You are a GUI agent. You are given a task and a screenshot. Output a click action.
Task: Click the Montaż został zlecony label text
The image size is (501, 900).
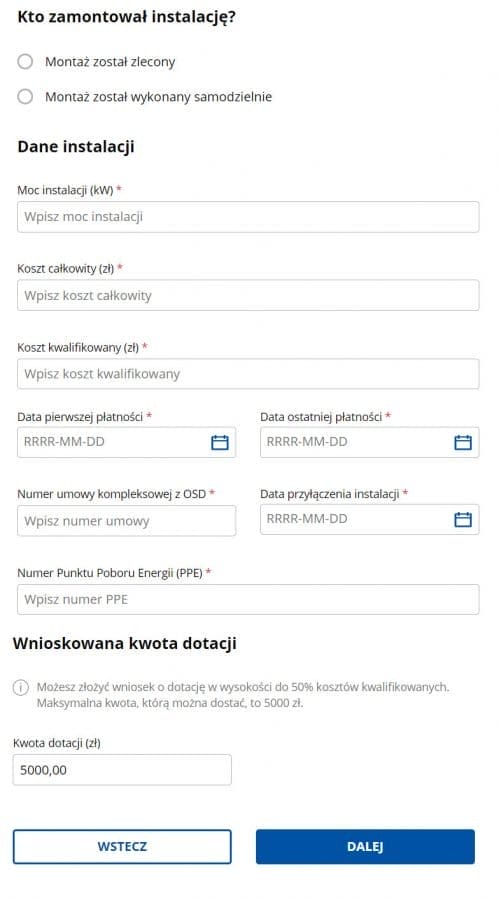tap(110, 62)
